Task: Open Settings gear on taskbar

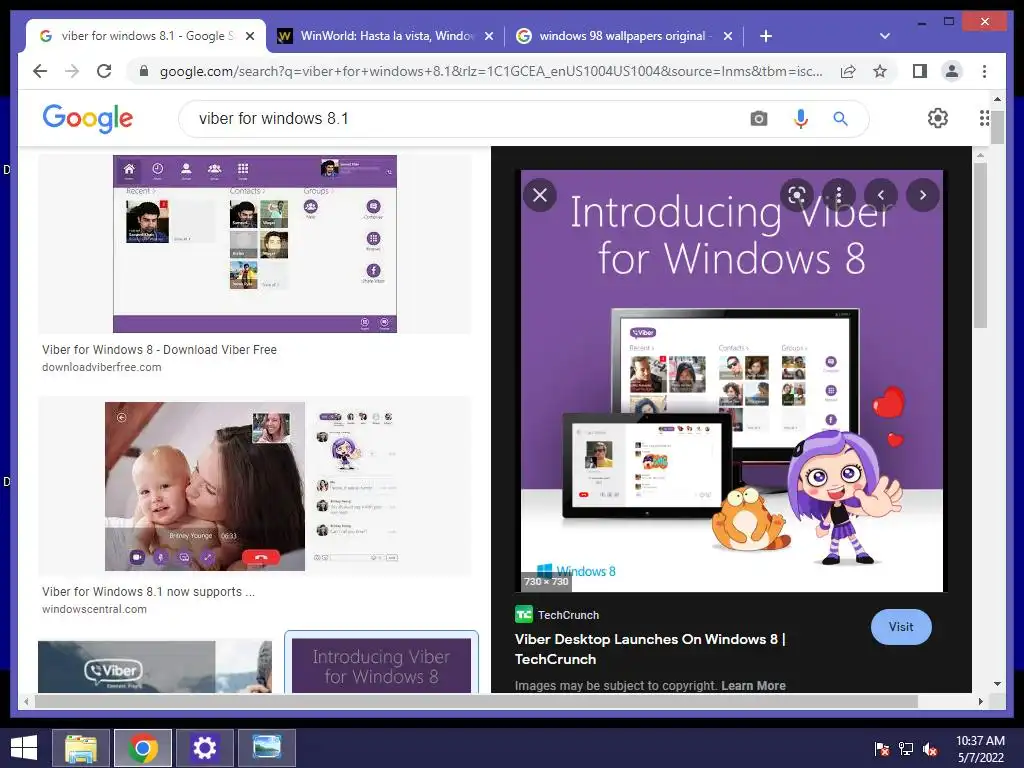Action: [204, 748]
